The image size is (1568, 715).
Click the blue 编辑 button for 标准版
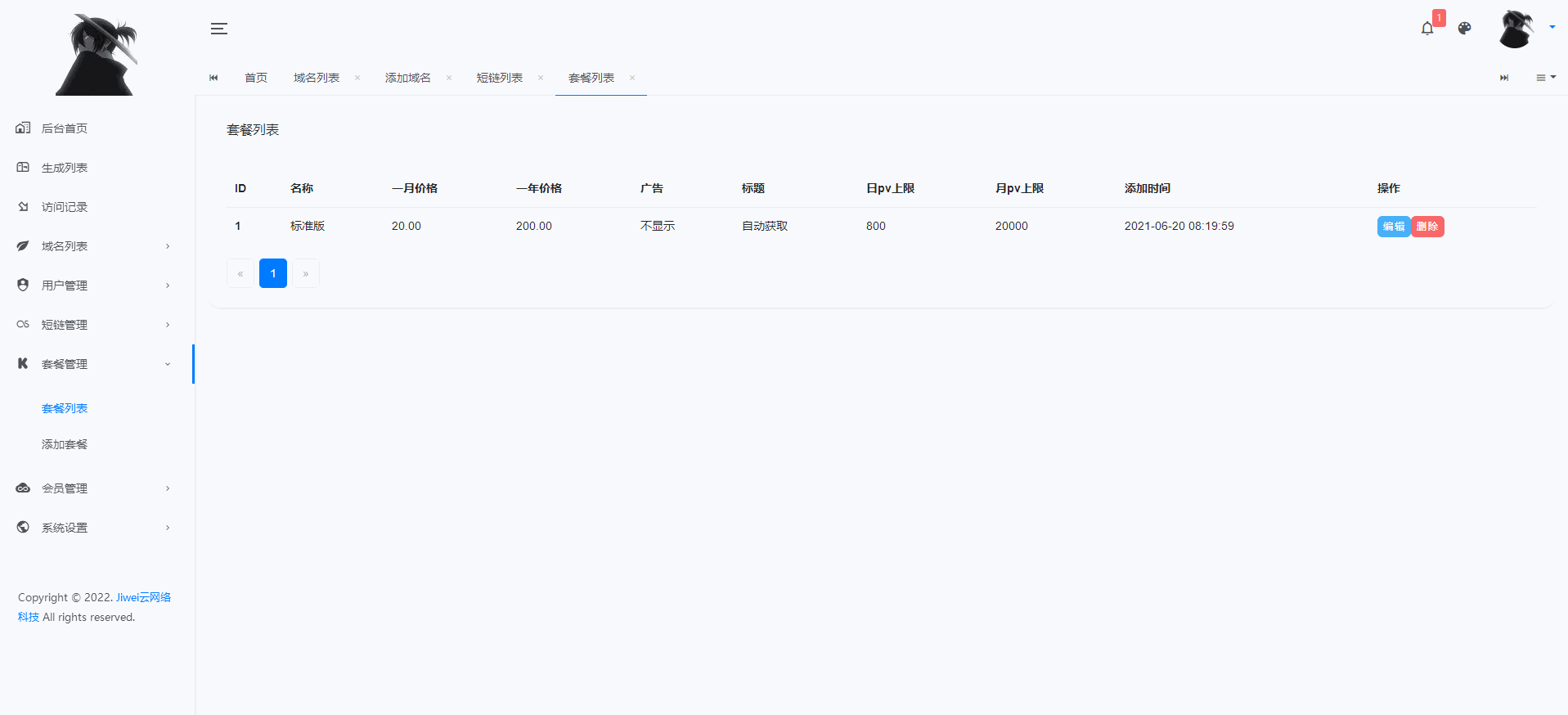(1393, 227)
